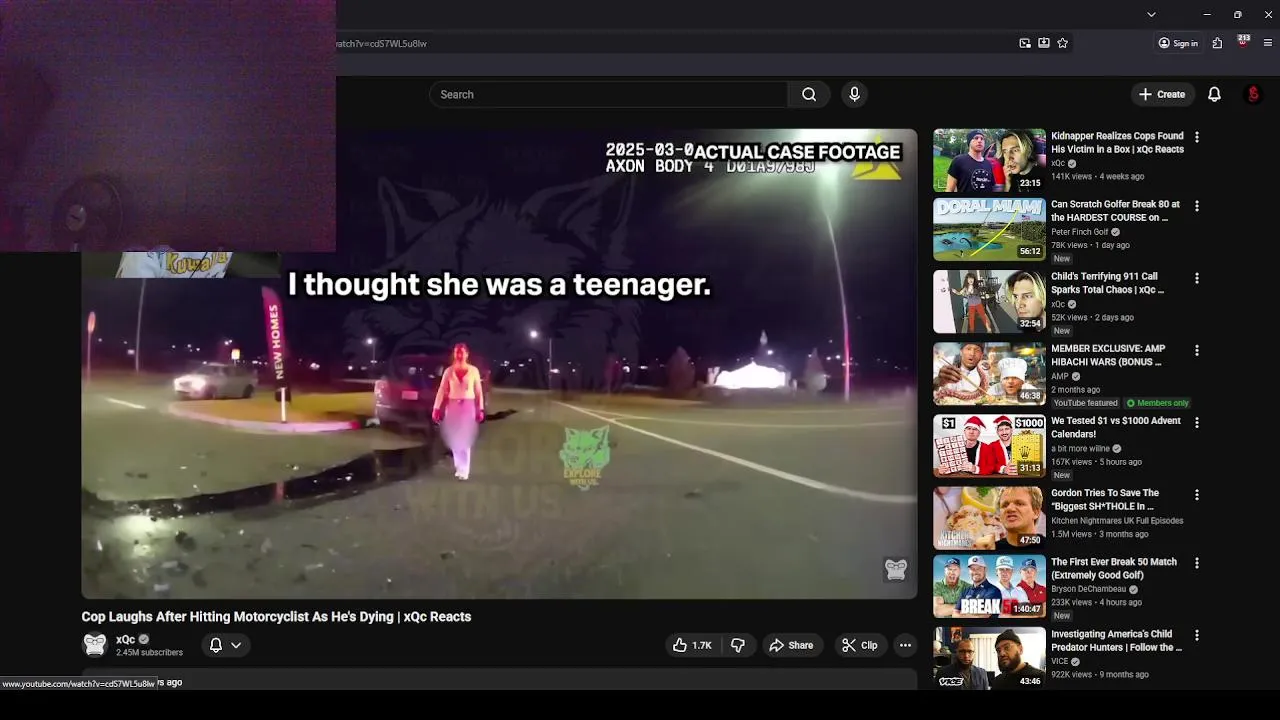Click Kitchen Nightmares UK Full Episodes channel
The width and height of the screenshot is (1280, 720).
click(x=1117, y=521)
